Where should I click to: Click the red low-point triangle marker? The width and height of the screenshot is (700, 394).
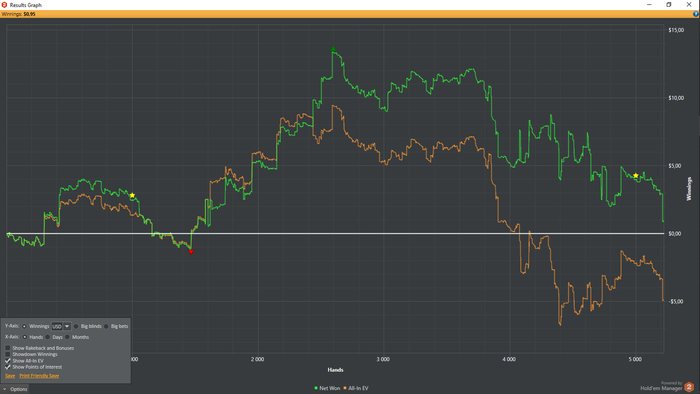pos(191,252)
